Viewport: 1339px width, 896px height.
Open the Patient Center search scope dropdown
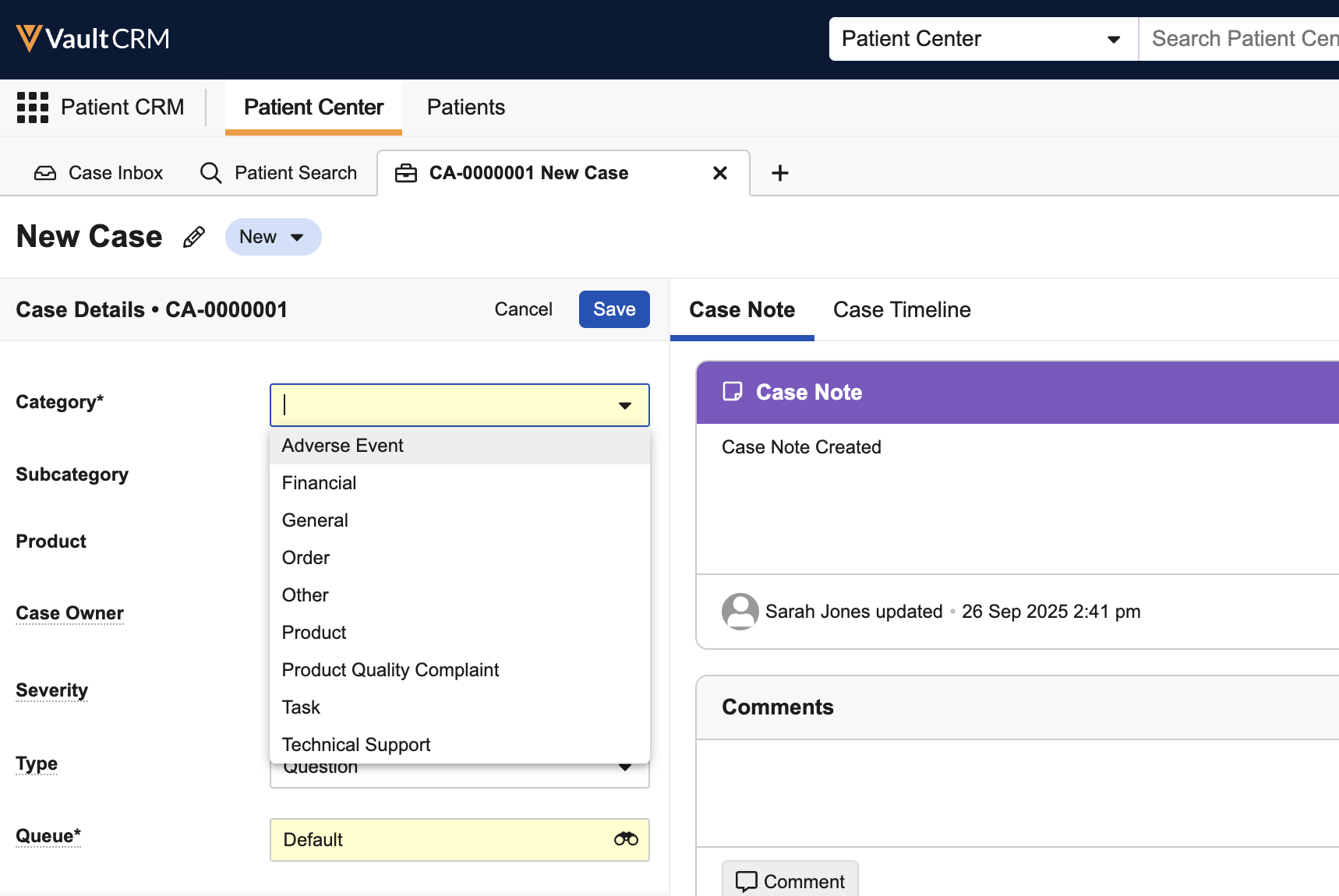point(983,39)
